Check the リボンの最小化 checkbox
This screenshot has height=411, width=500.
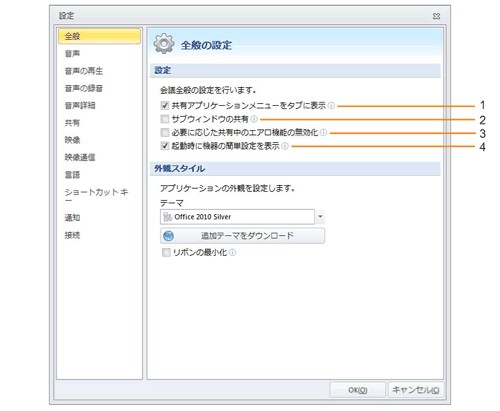[166, 252]
